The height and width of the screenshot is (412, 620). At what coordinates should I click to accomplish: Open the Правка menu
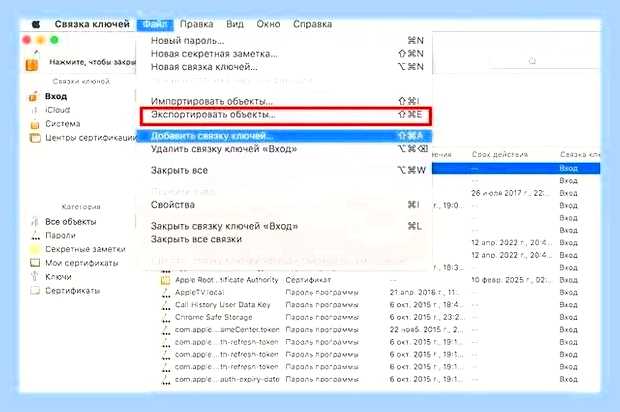tap(197, 24)
